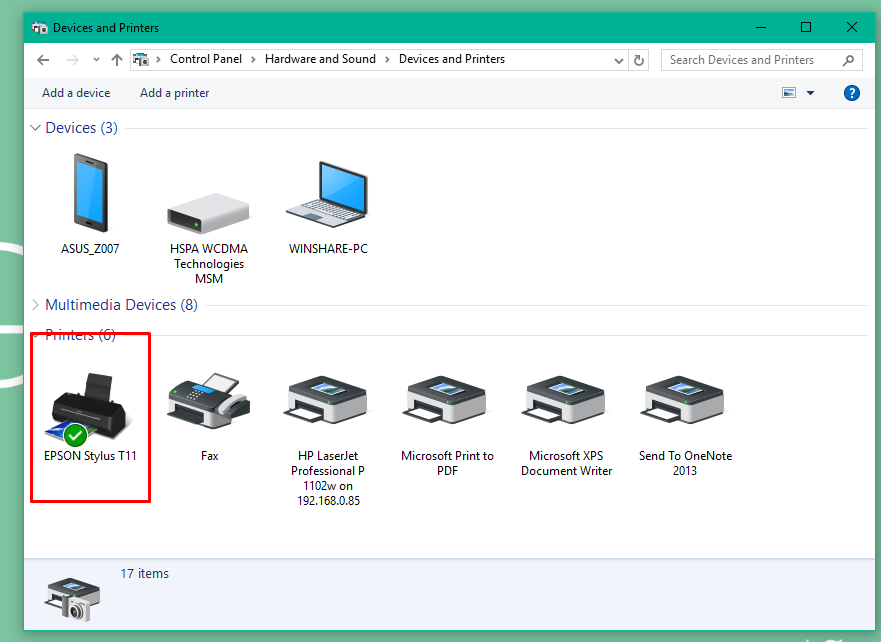Navigate to Hardware and Sound breadcrumb
Image resolution: width=881 pixels, height=642 pixels.
[x=320, y=59]
